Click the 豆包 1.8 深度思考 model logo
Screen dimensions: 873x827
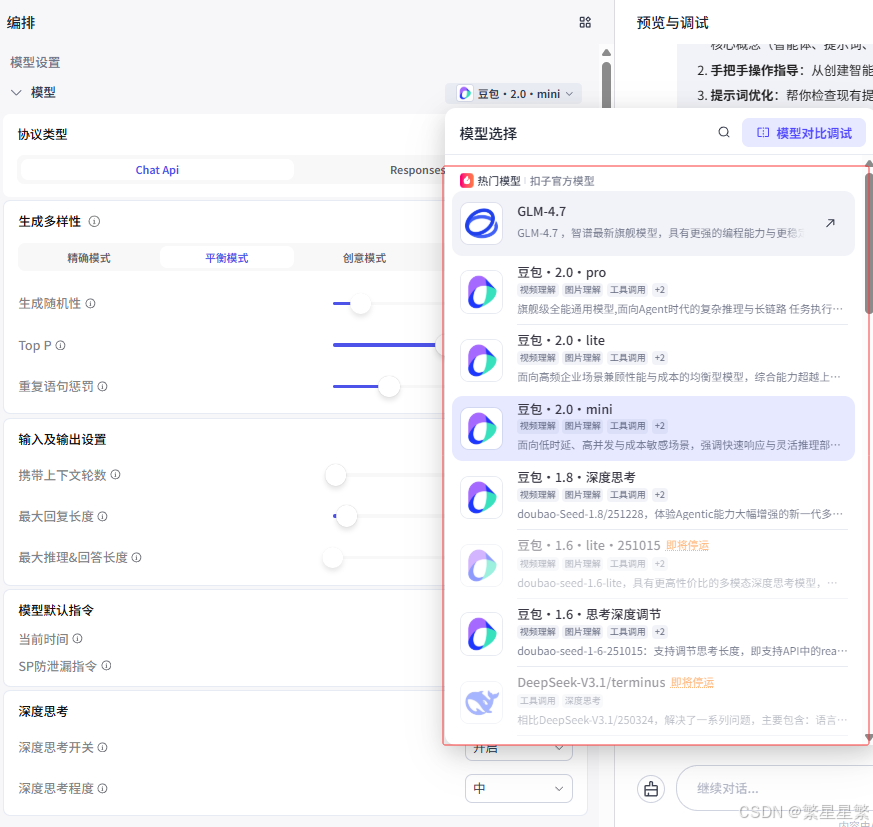point(482,497)
